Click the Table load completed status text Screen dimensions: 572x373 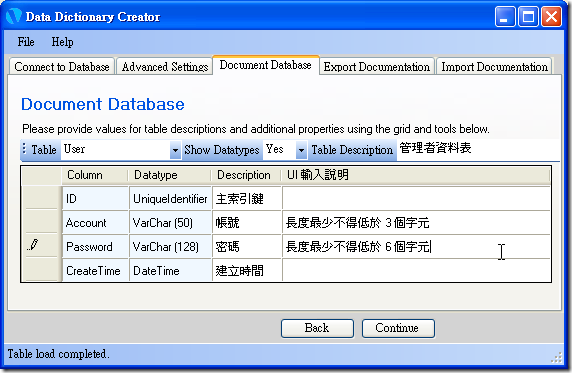58,354
